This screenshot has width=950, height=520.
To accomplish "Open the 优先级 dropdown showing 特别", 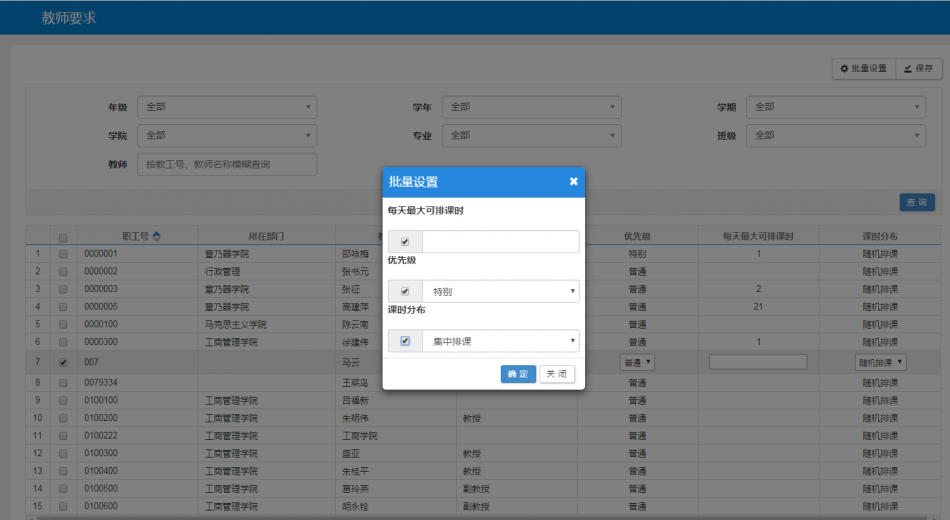I will 500,292.
